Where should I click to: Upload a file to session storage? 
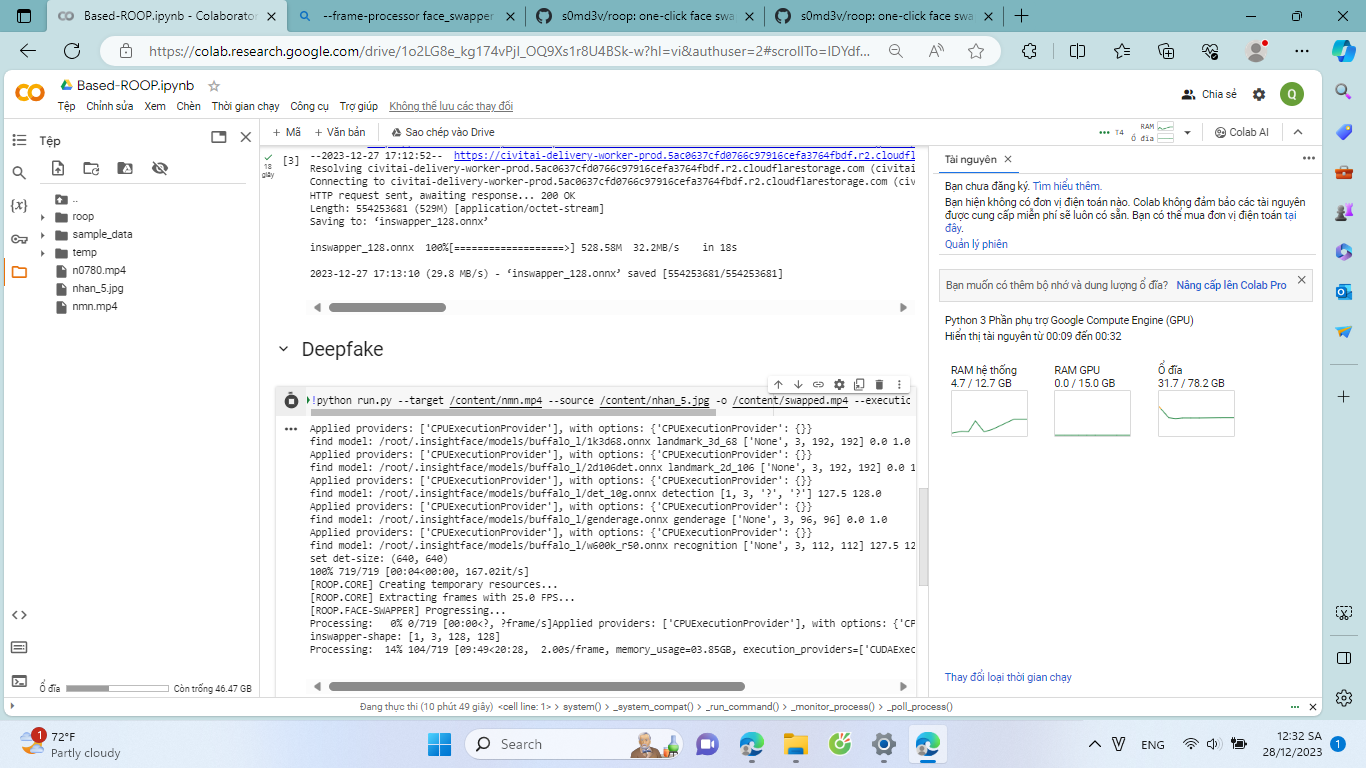(x=58, y=168)
